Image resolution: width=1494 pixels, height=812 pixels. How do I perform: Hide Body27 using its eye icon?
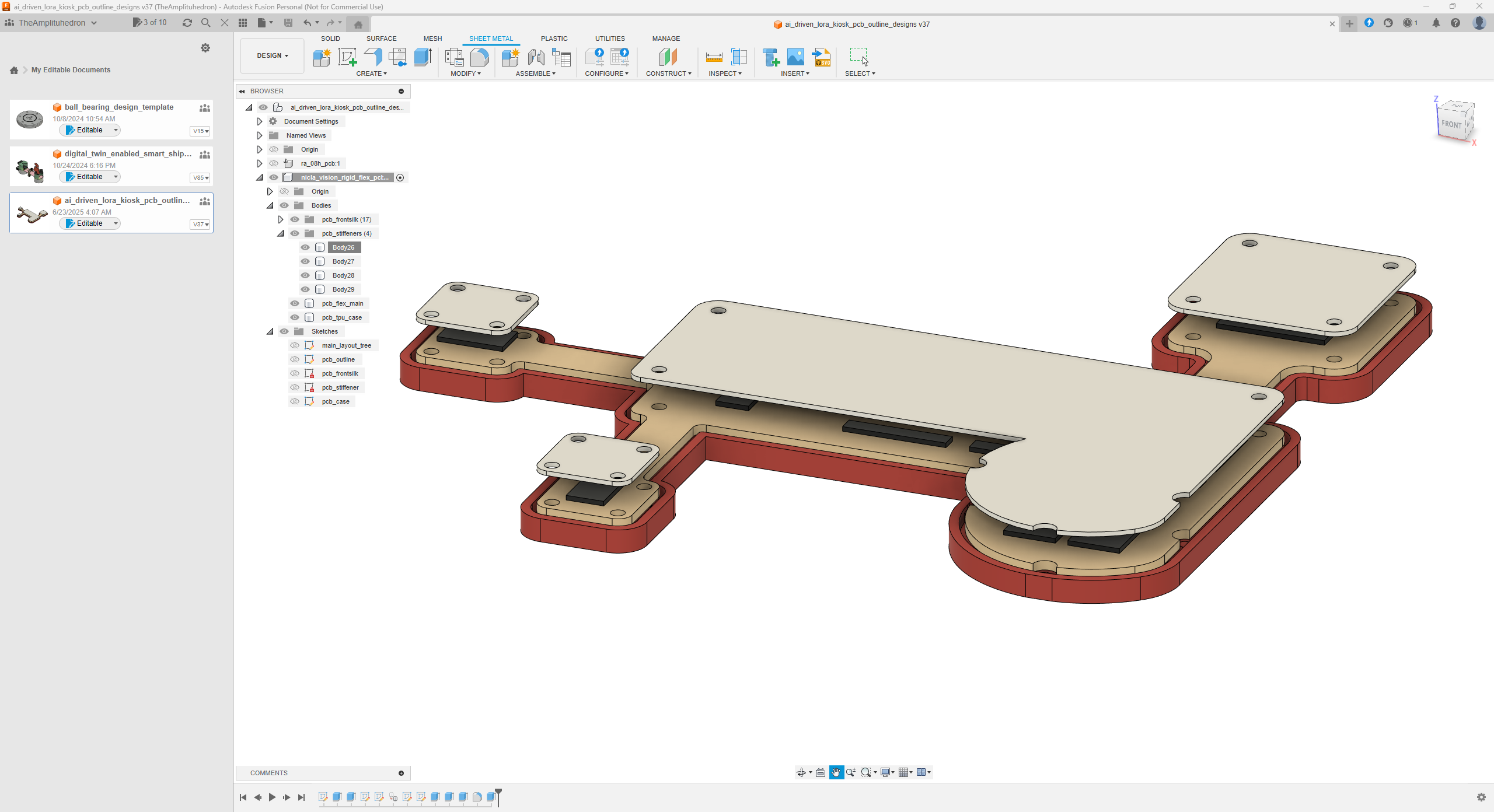305,261
